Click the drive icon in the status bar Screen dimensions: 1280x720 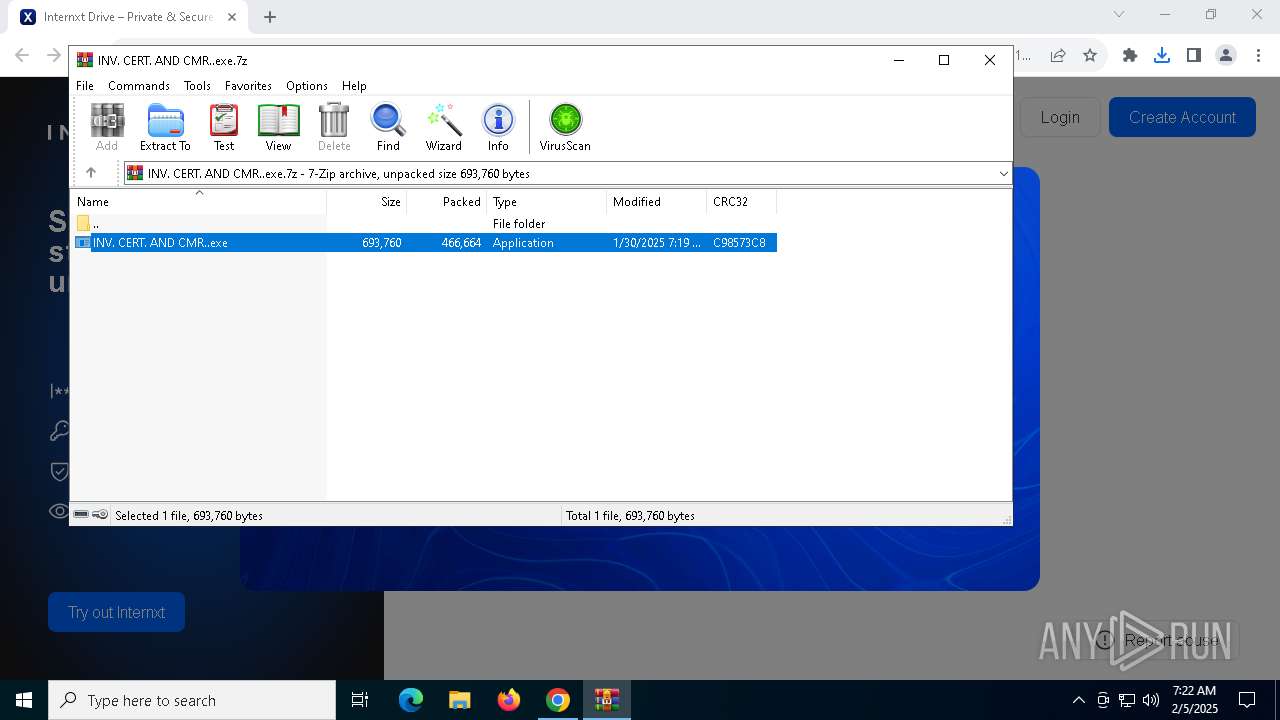tap(81, 515)
